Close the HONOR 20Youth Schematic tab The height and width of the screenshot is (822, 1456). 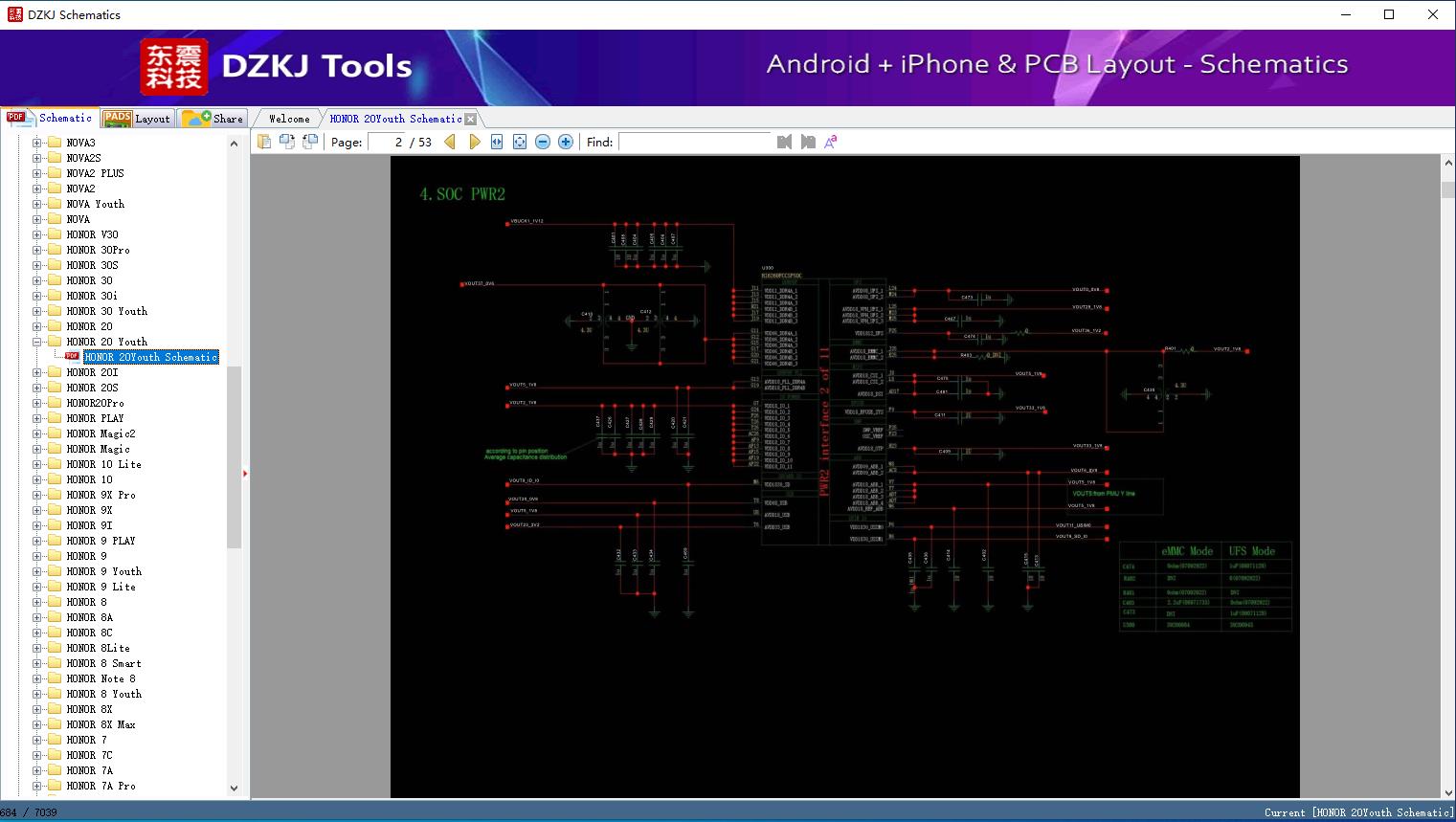(470, 120)
